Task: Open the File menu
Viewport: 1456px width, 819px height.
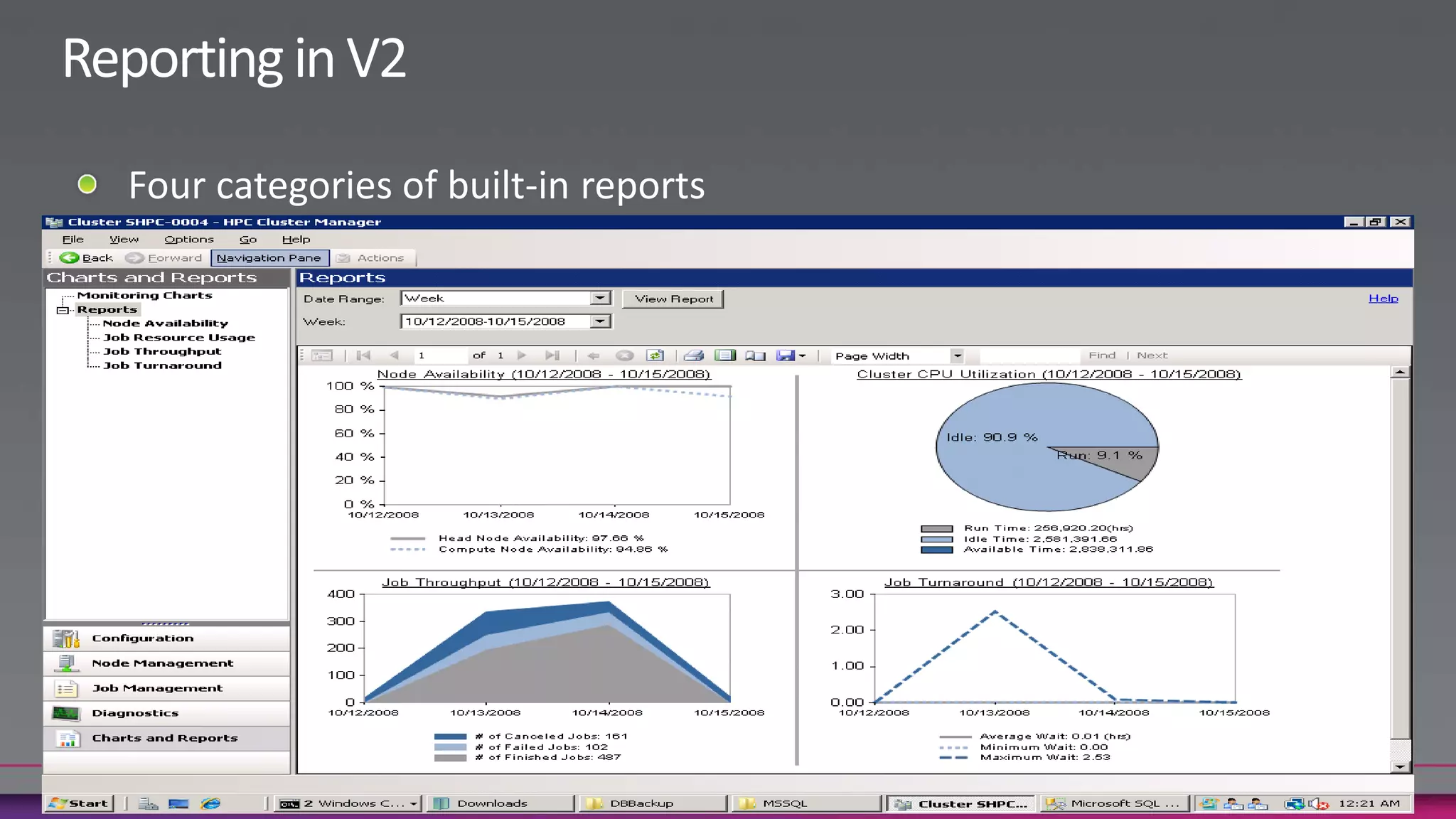Action: point(73,240)
